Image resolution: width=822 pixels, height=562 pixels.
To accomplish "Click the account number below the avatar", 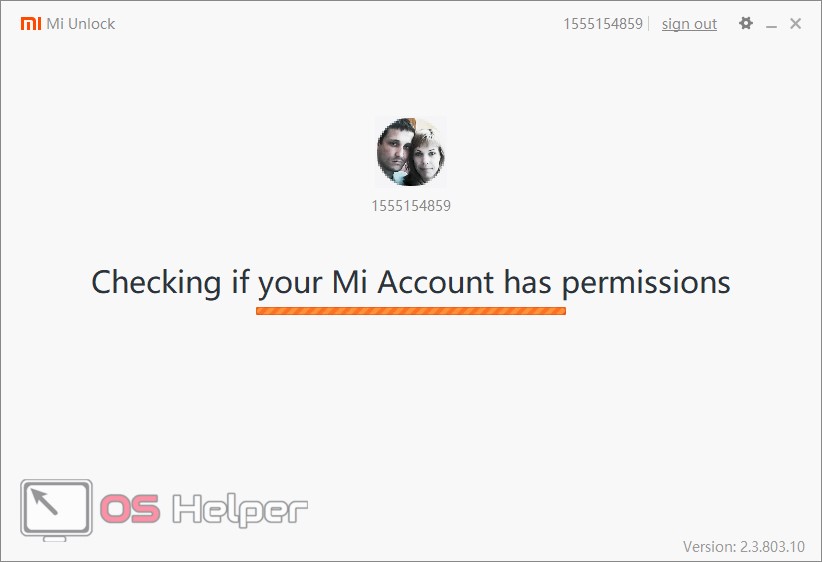I will pyautogui.click(x=411, y=206).
